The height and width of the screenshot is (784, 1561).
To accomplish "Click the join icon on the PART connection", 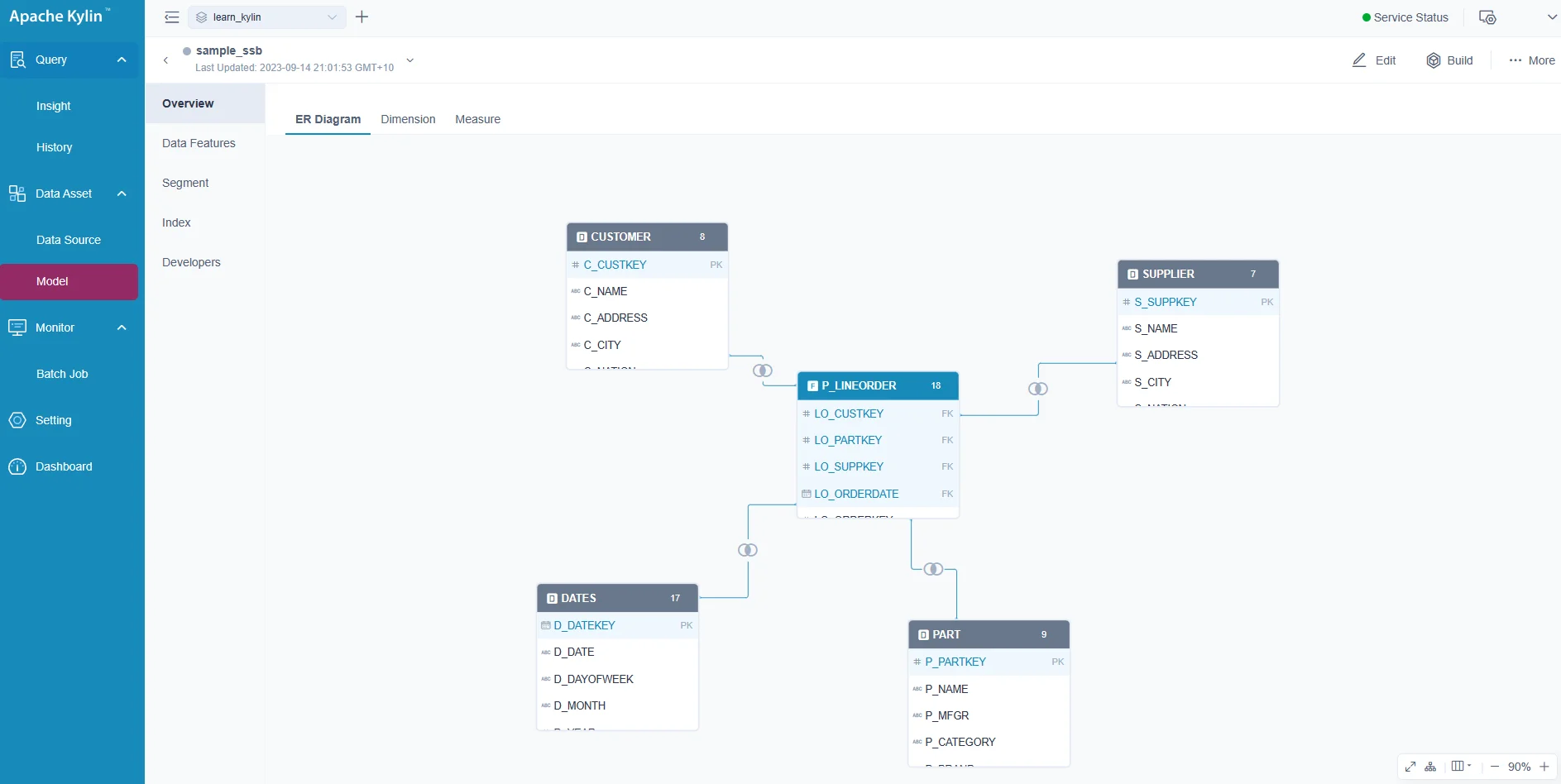I will pyautogui.click(x=933, y=569).
